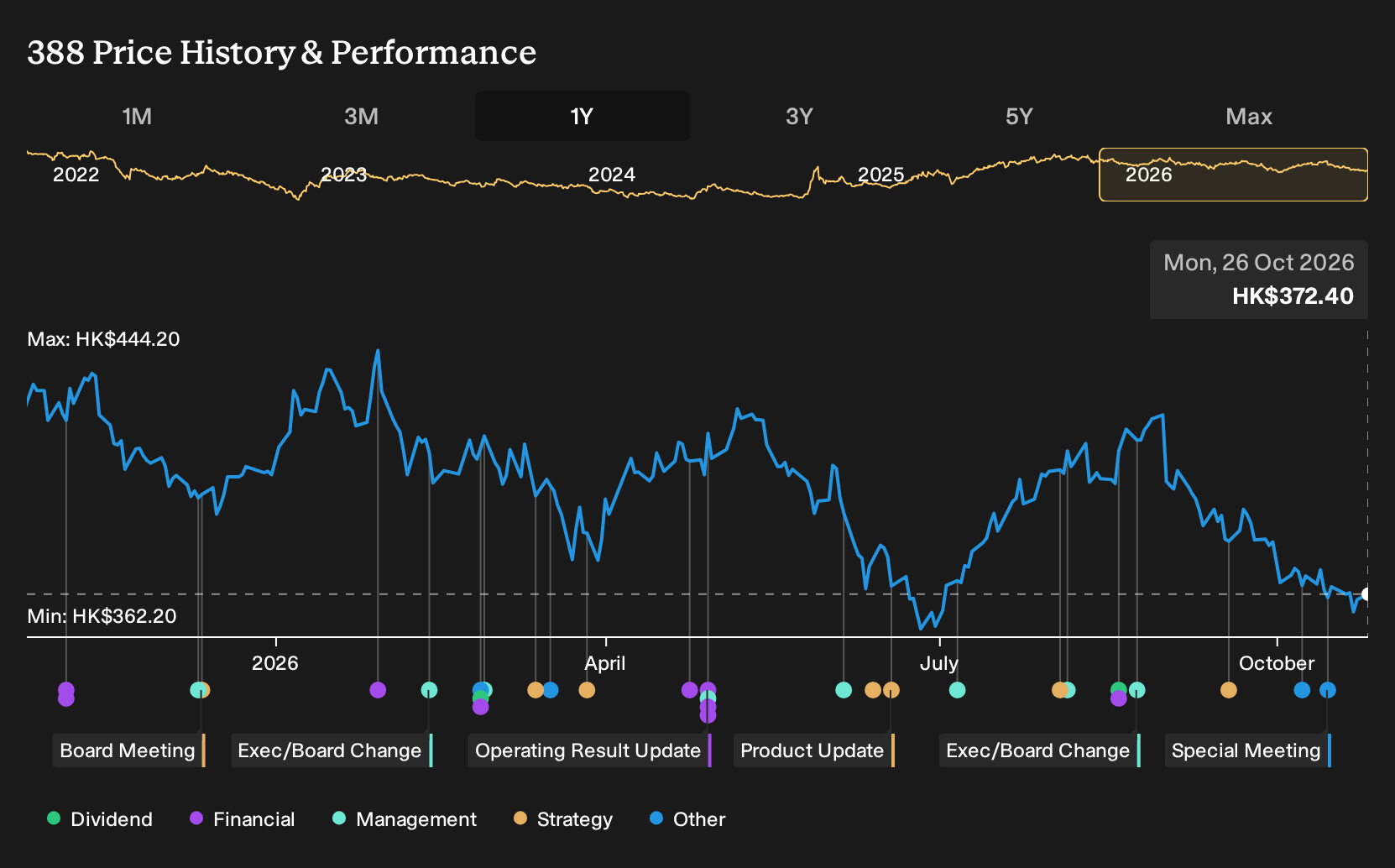The width and height of the screenshot is (1395, 868).
Task: Click the Dividend green legend swatch
Action: (x=54, y=818)
